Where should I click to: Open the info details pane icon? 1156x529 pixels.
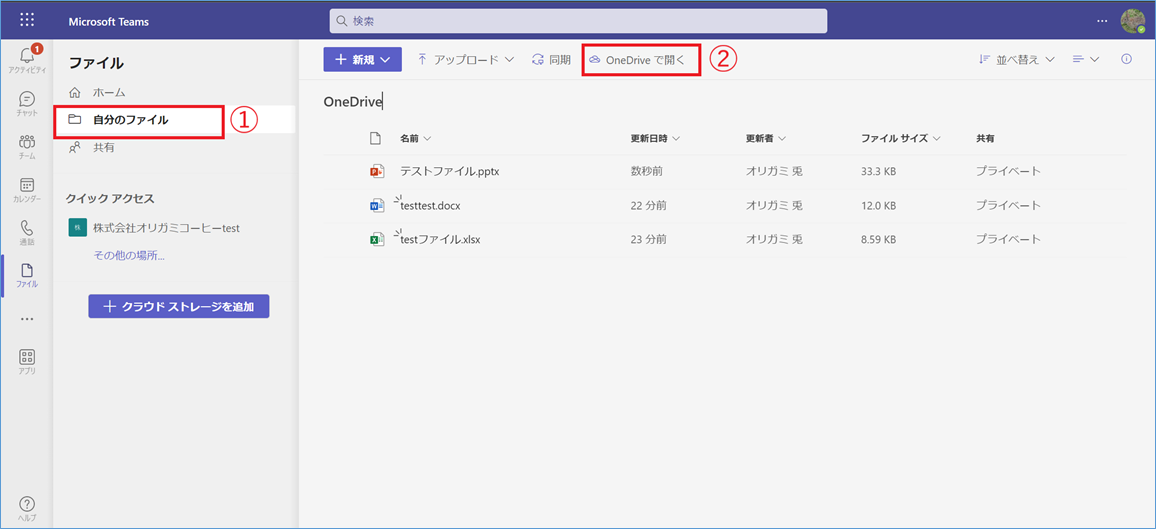1126,60
